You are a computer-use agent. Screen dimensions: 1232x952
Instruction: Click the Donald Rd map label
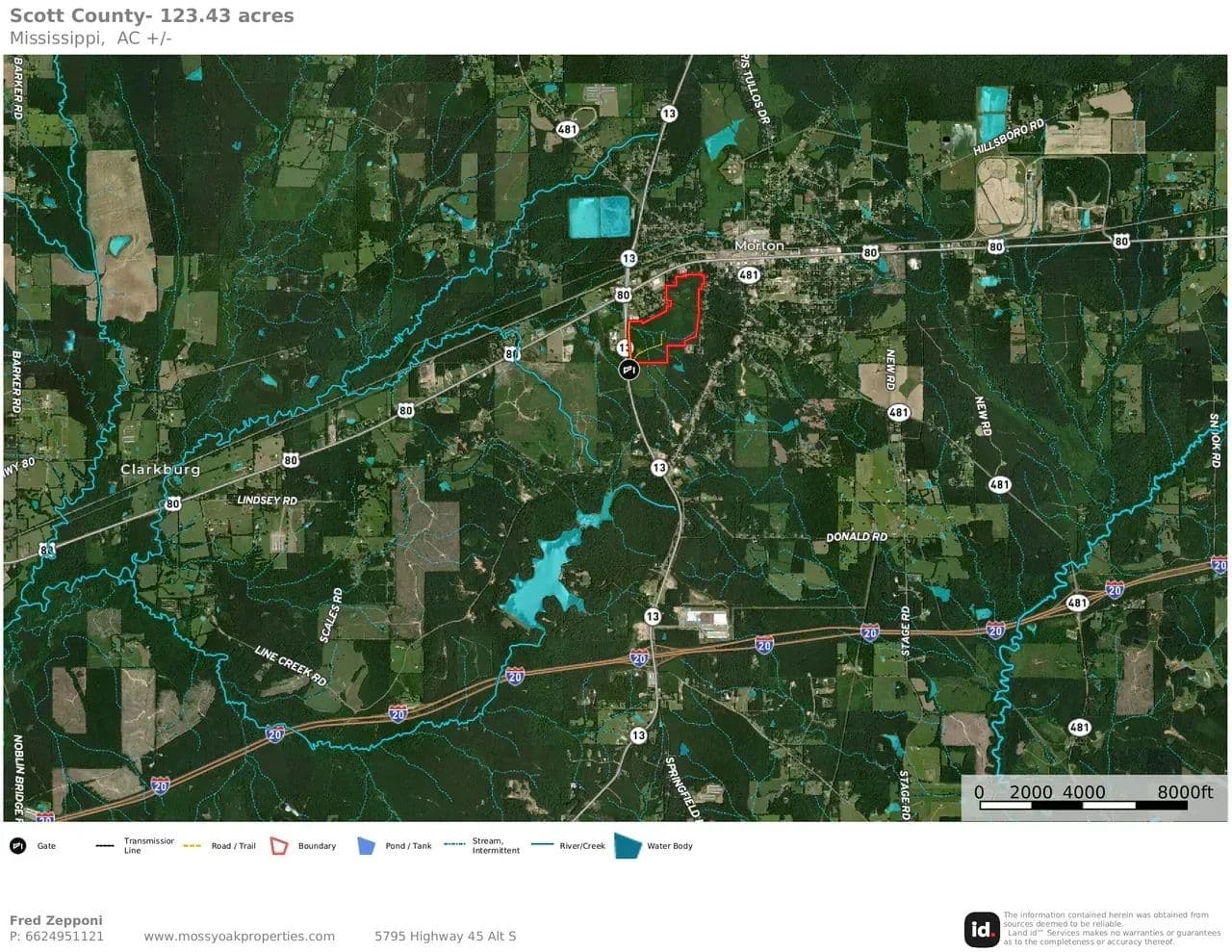coord(856,537)
